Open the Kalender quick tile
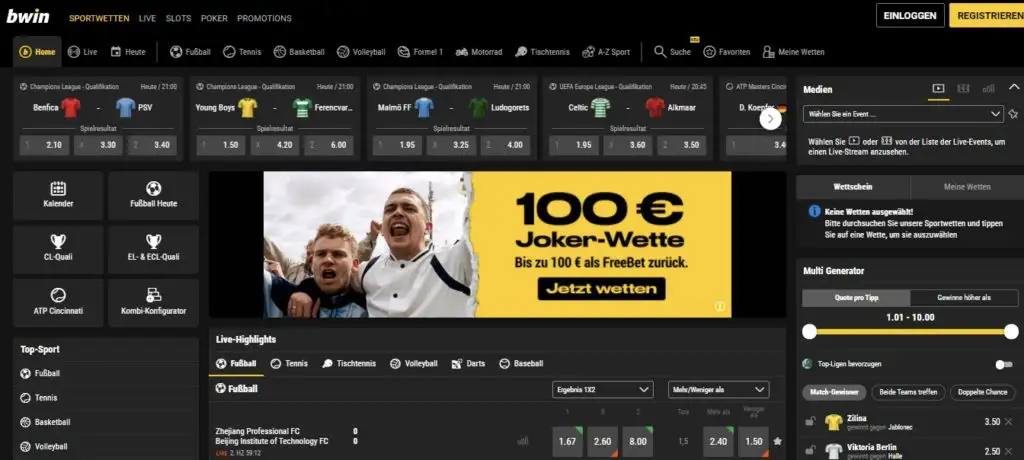The height and width of the screenshot is (460, 1024). coord(58,195)
